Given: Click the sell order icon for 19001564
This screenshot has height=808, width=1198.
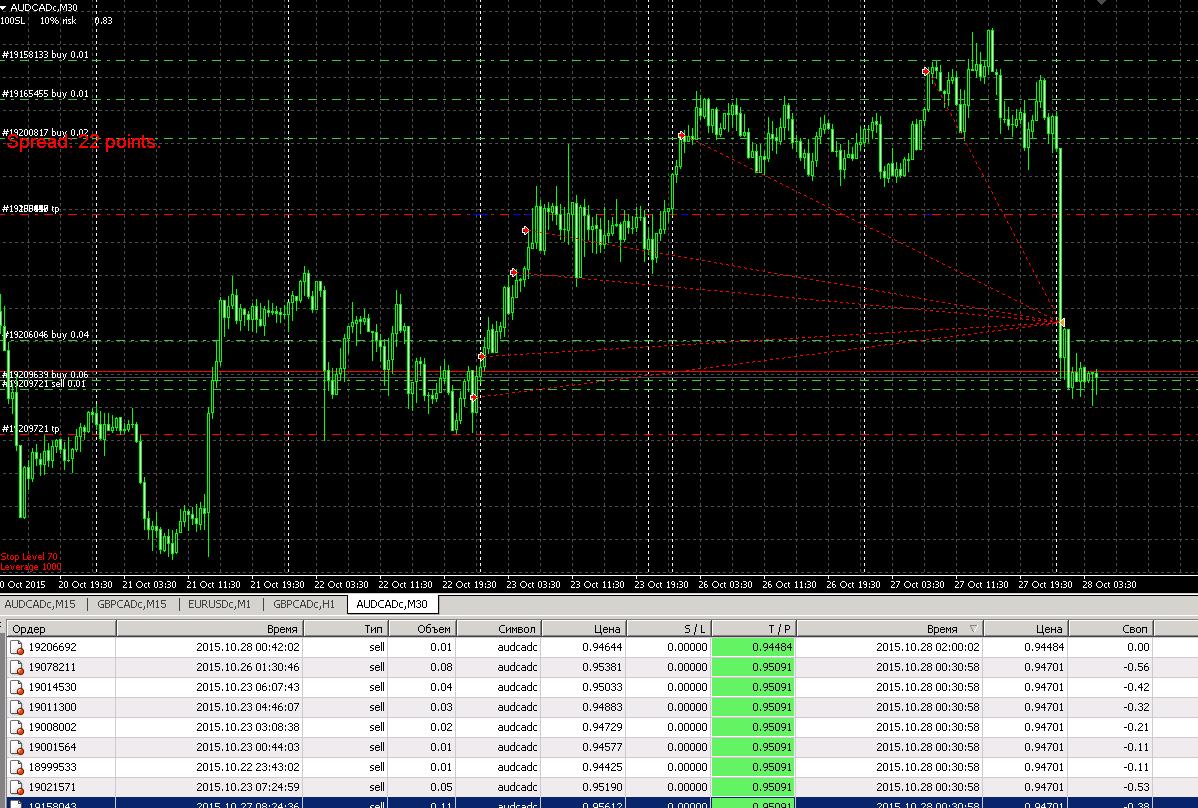Looking at the screenshot, I should click(17, 748).
